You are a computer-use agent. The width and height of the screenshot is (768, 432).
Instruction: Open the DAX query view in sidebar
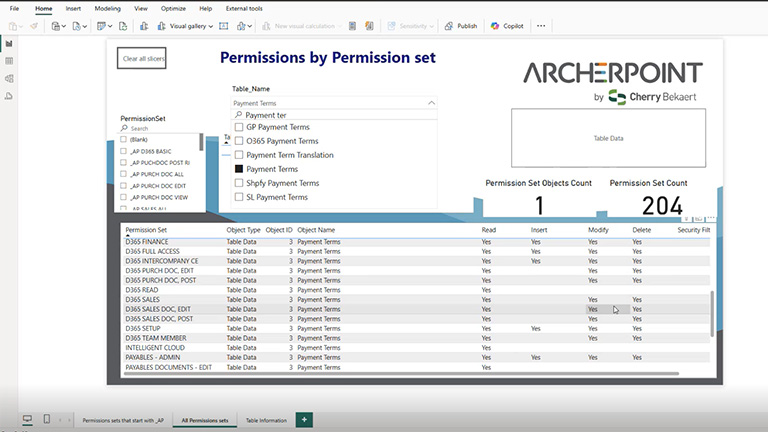9,96
